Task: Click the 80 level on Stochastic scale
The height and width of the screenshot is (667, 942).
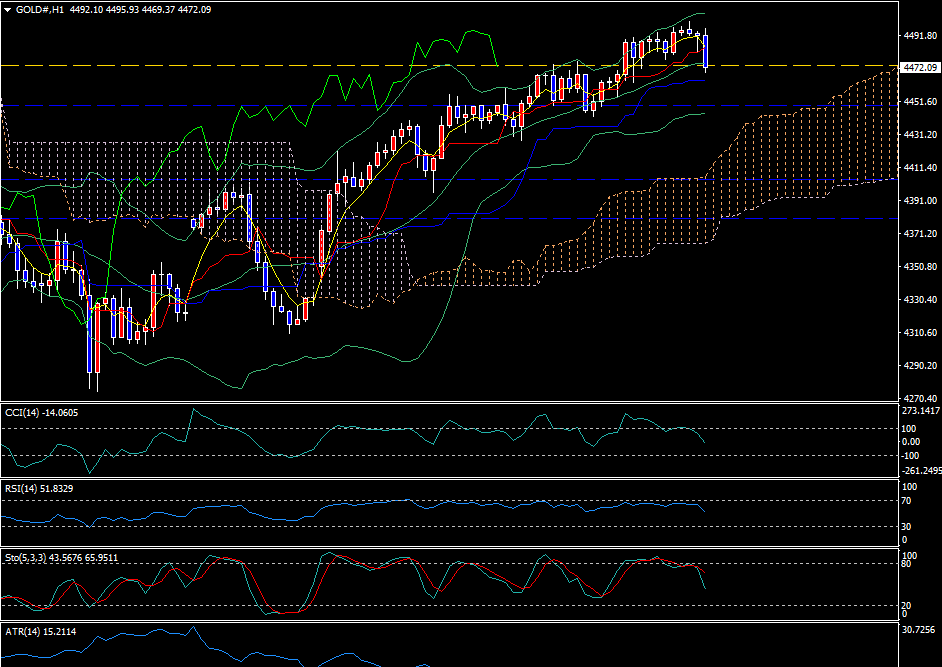Action: [906, 564]
